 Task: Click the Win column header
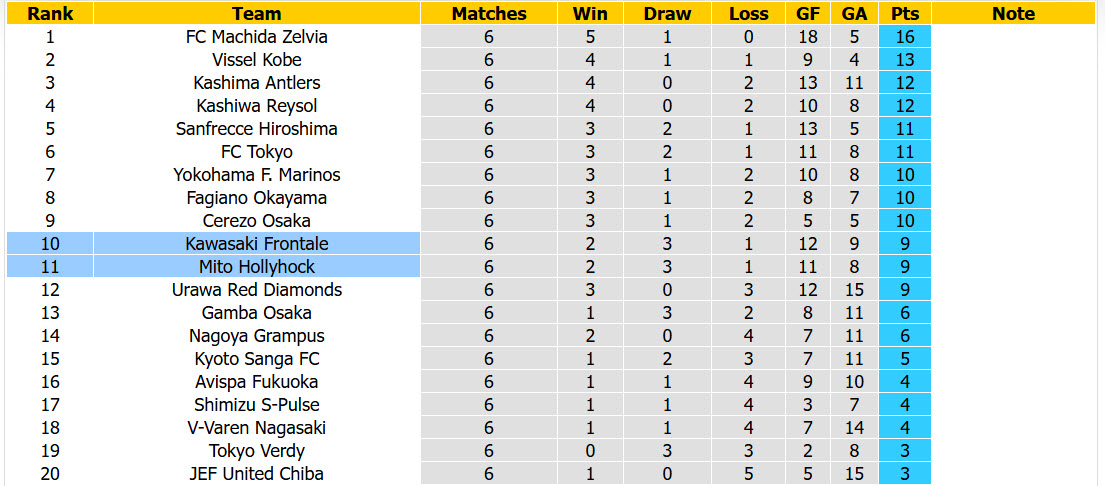590,13
